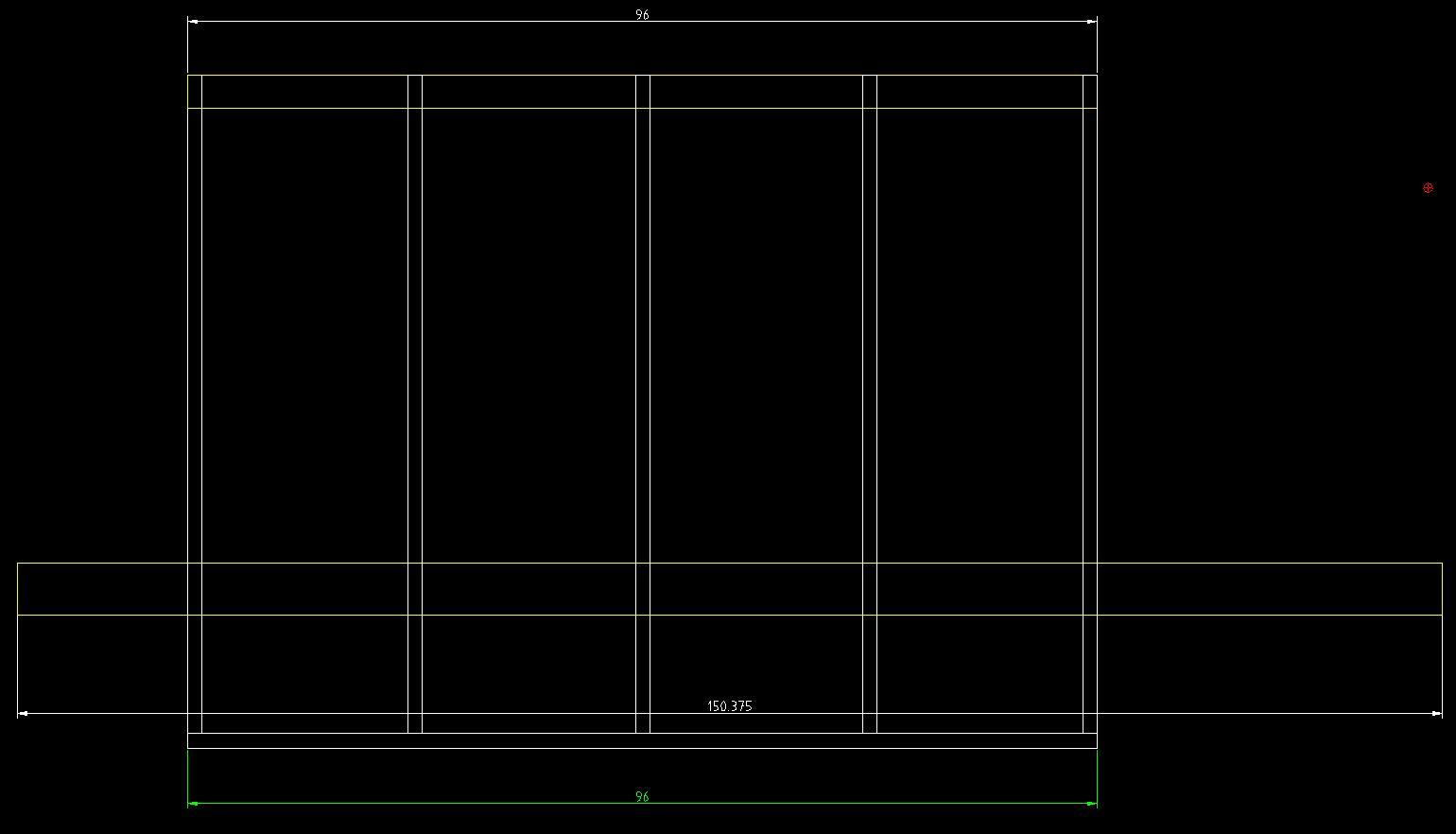Select the rightmost vertical stud
Viewport: 1456px width, 834px height.
1089,331
